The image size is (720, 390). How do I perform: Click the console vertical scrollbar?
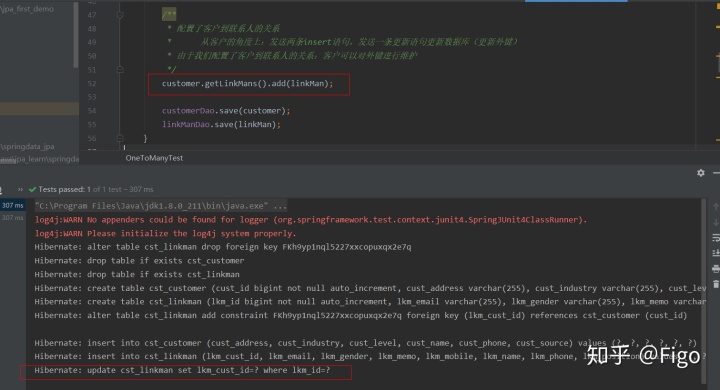[703, 291]
